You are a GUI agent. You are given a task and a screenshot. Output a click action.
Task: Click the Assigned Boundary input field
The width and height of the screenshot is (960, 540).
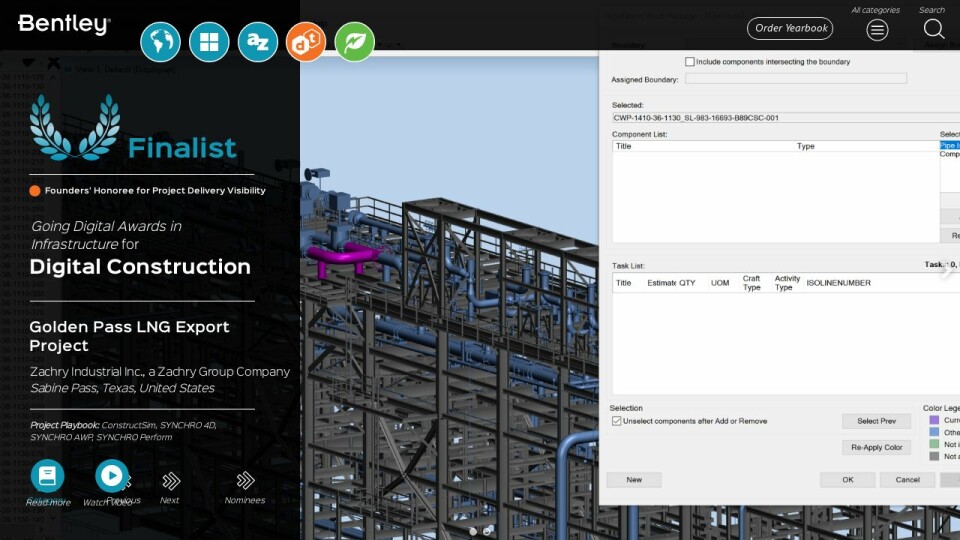coord(796,78)
